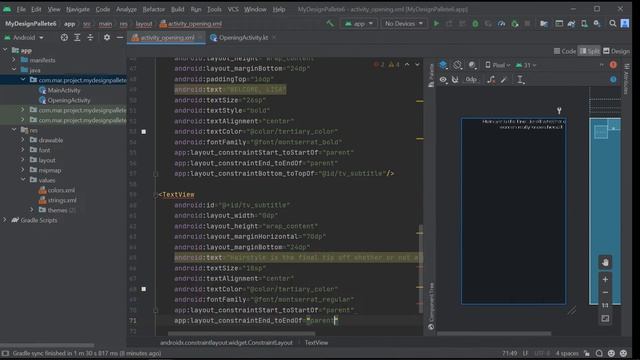640x360 pixels.
Task: Click default margins 0dp button
Action: [471, 80]
